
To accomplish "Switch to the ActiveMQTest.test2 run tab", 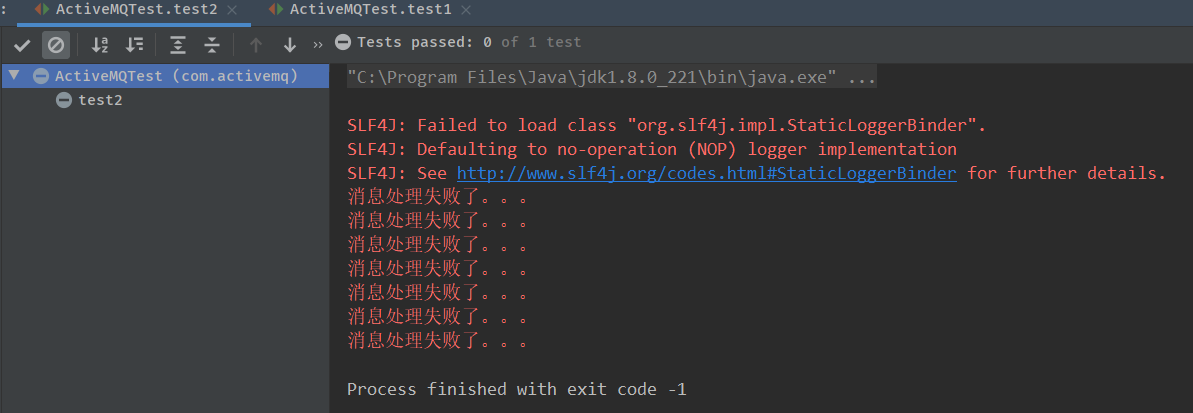I will click(x=136, y=9).
